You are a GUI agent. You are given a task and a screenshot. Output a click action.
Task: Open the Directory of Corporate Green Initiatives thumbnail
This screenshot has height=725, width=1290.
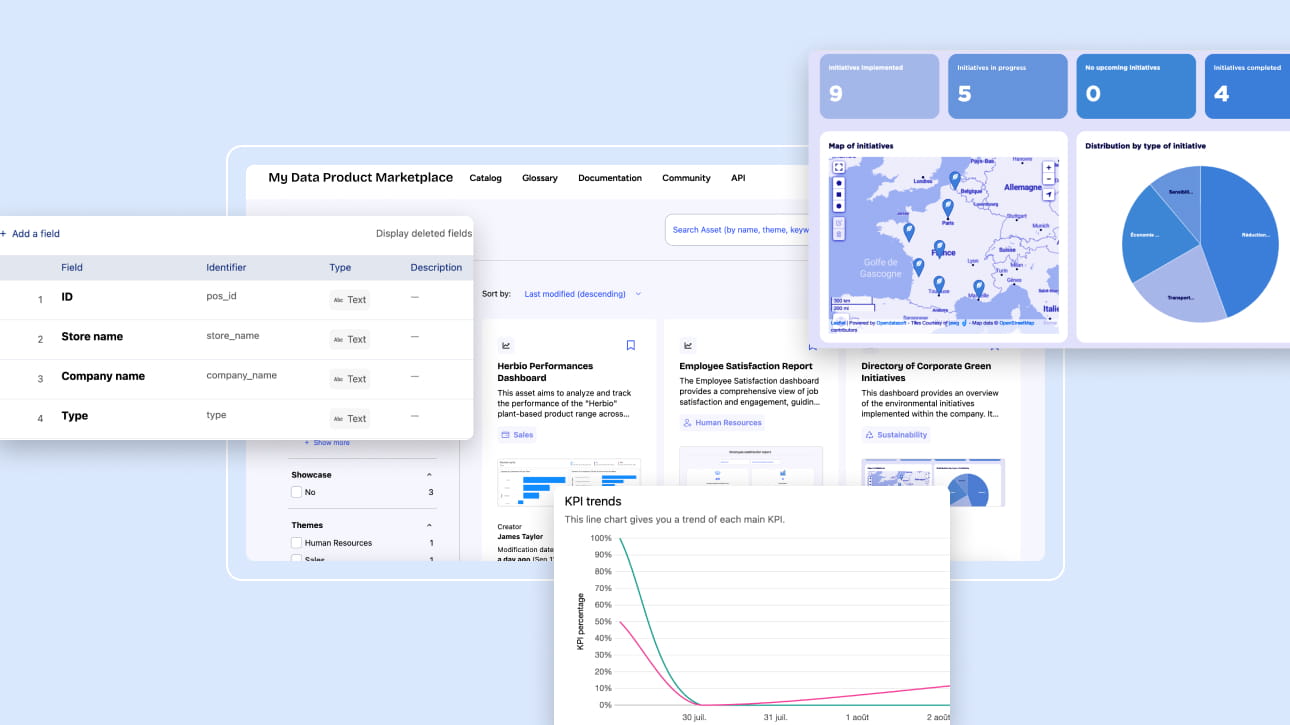(932, 483)
